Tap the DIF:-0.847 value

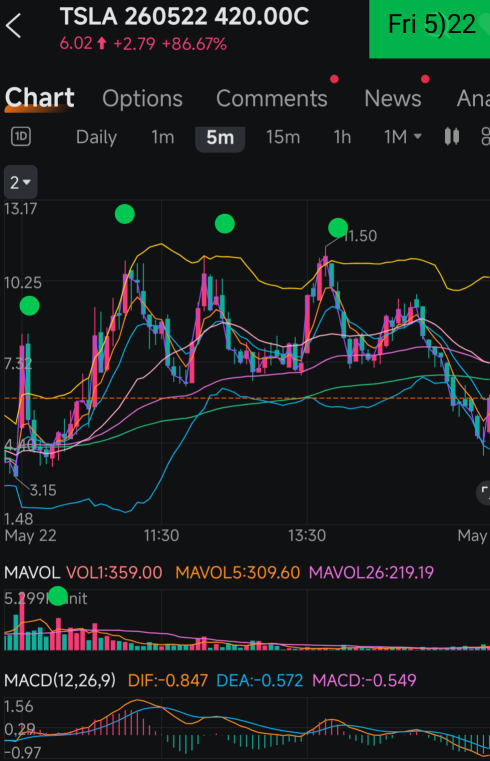(x=168, y=680)
